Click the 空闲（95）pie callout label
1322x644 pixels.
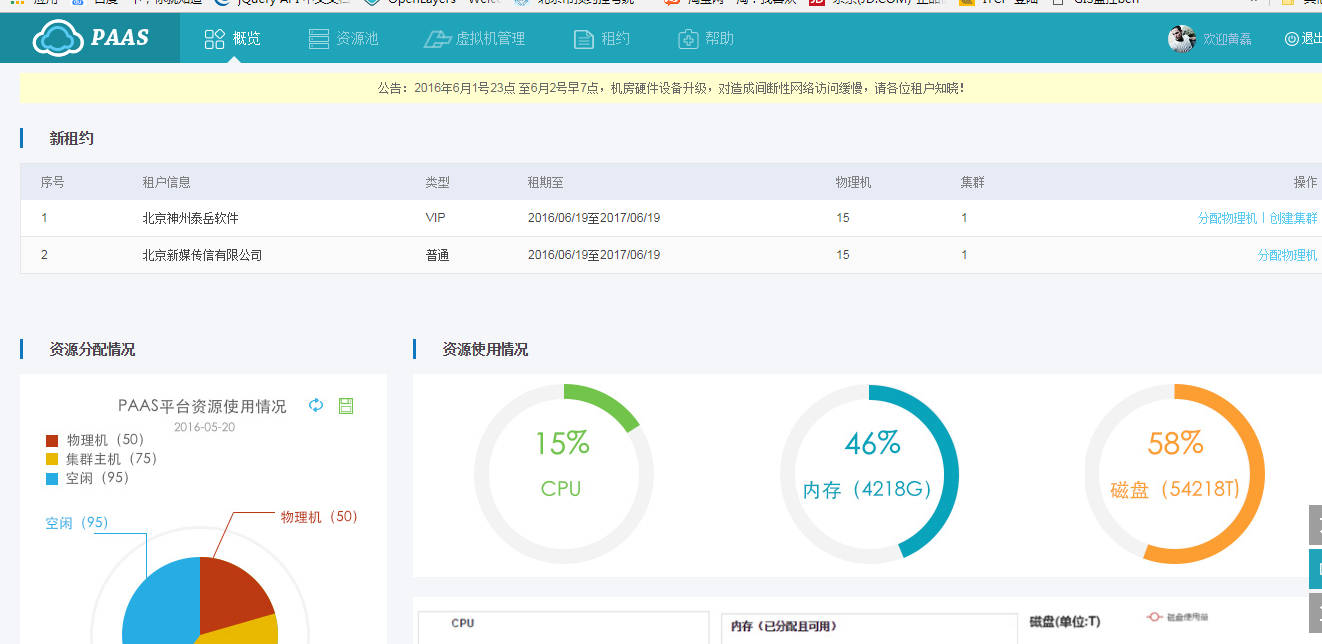tap(76, 523)
